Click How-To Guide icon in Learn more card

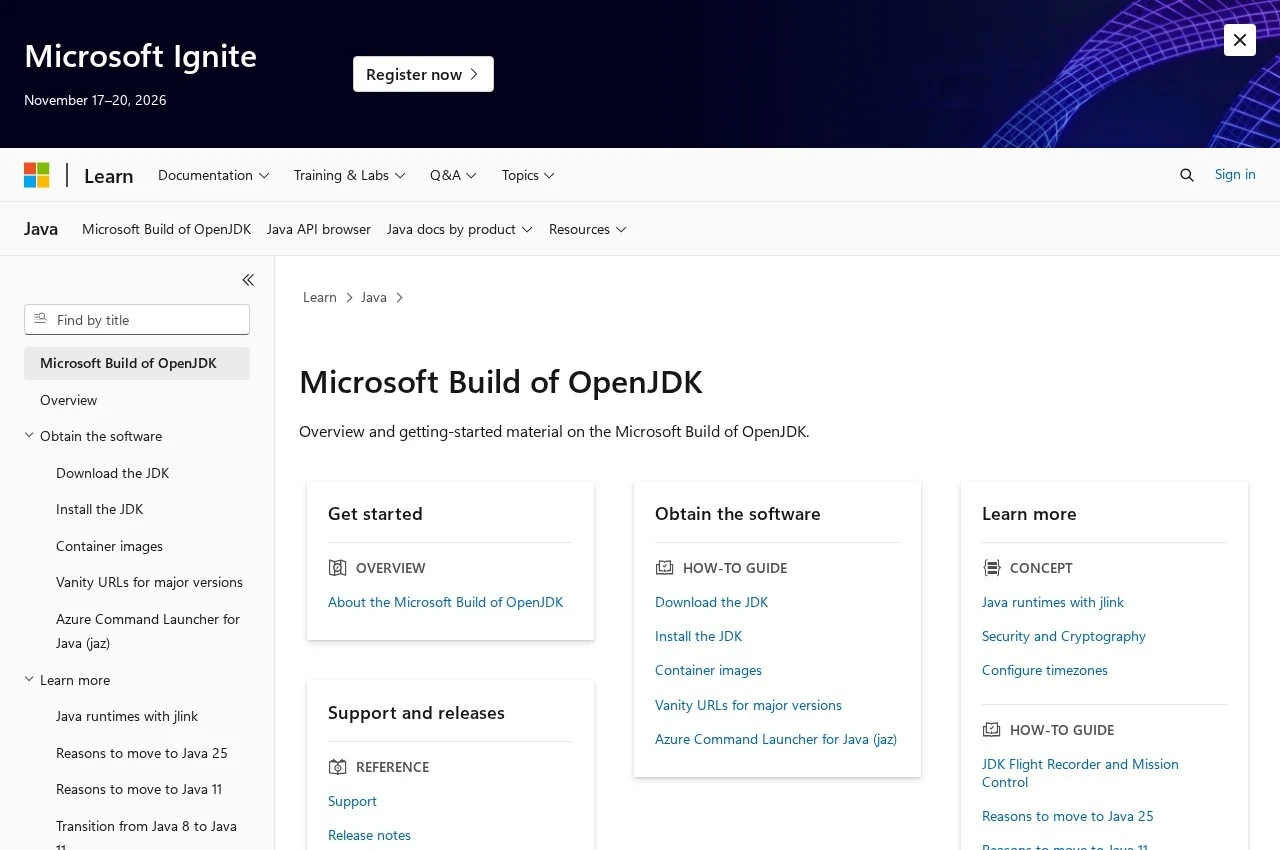click(991, 730)
